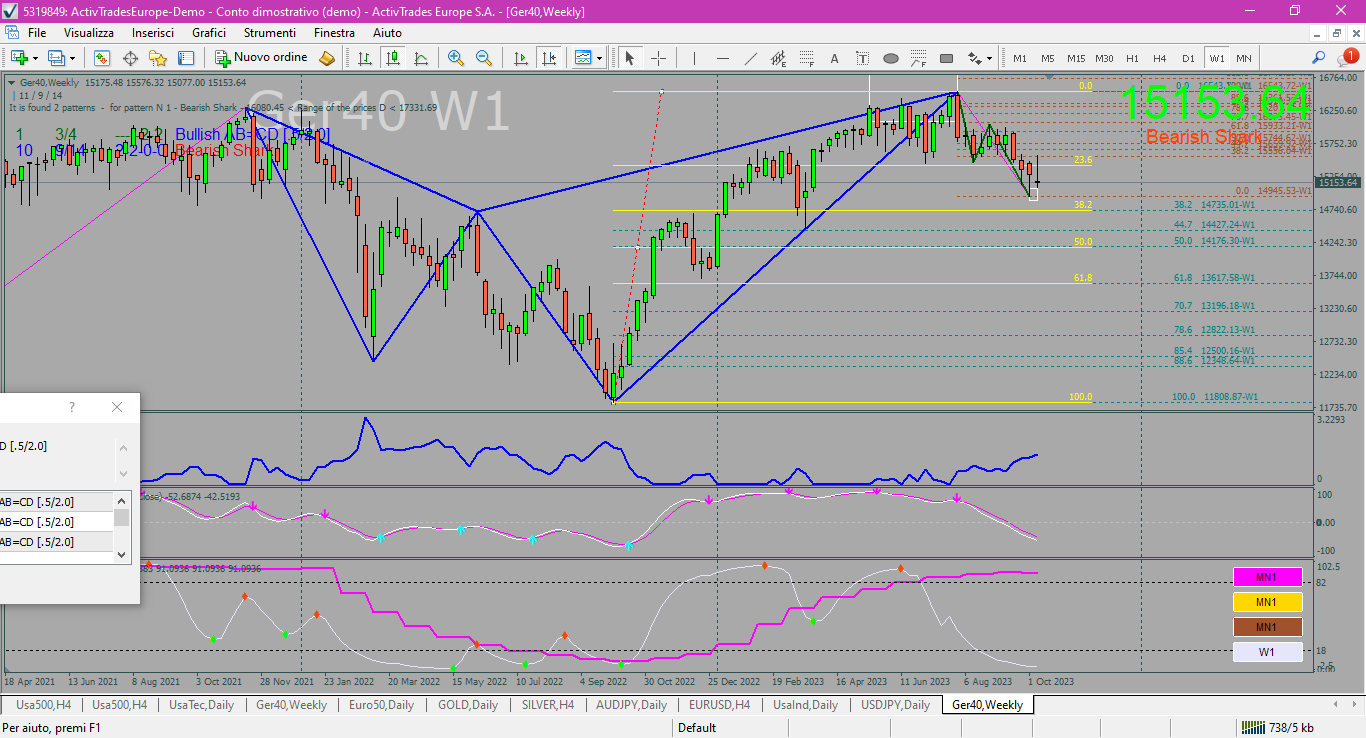
Task: Open the search magnifier icon
Action: click(x=1319, y=58)
